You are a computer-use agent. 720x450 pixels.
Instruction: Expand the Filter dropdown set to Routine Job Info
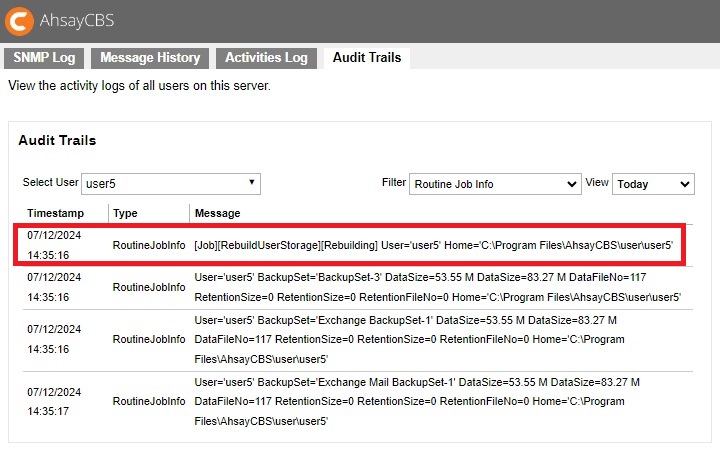[495, 184]
